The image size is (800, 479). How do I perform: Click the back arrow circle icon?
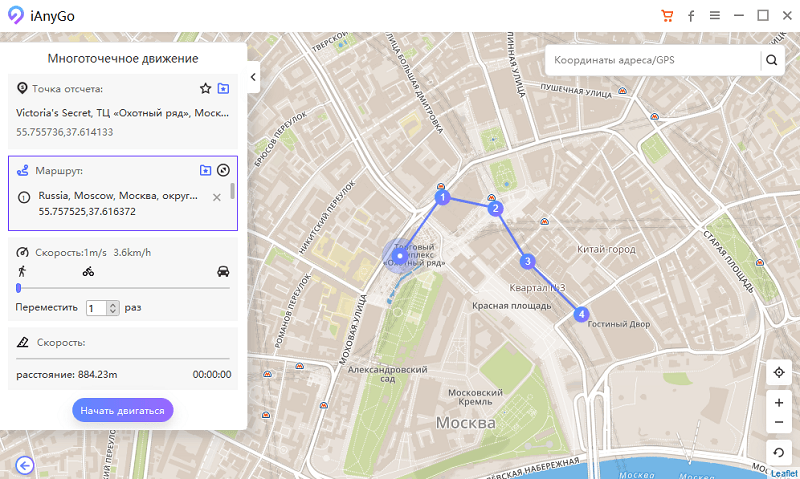(24, 465)
